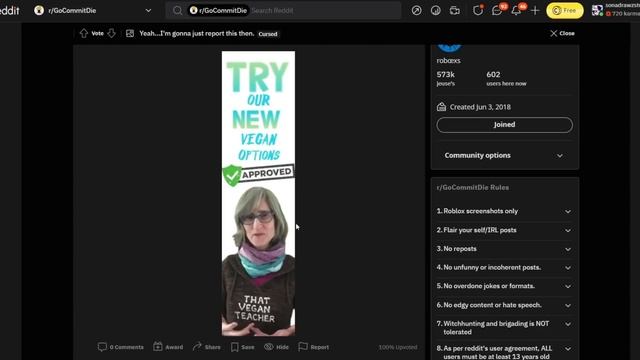Expand rule 4 No unfunny or incoherent posts
This screenshot has height=360, width=640.
(x=504, y=268)
